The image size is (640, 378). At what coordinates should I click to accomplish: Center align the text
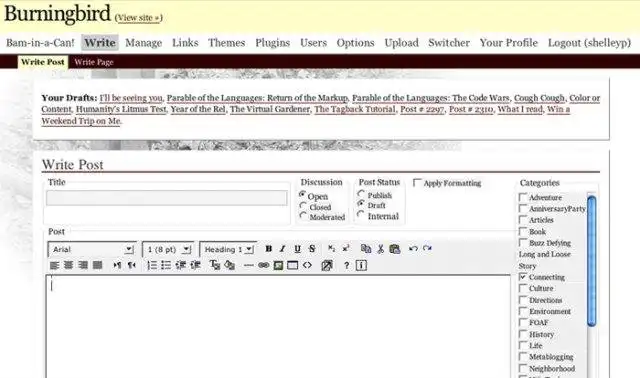click(68, 265)
